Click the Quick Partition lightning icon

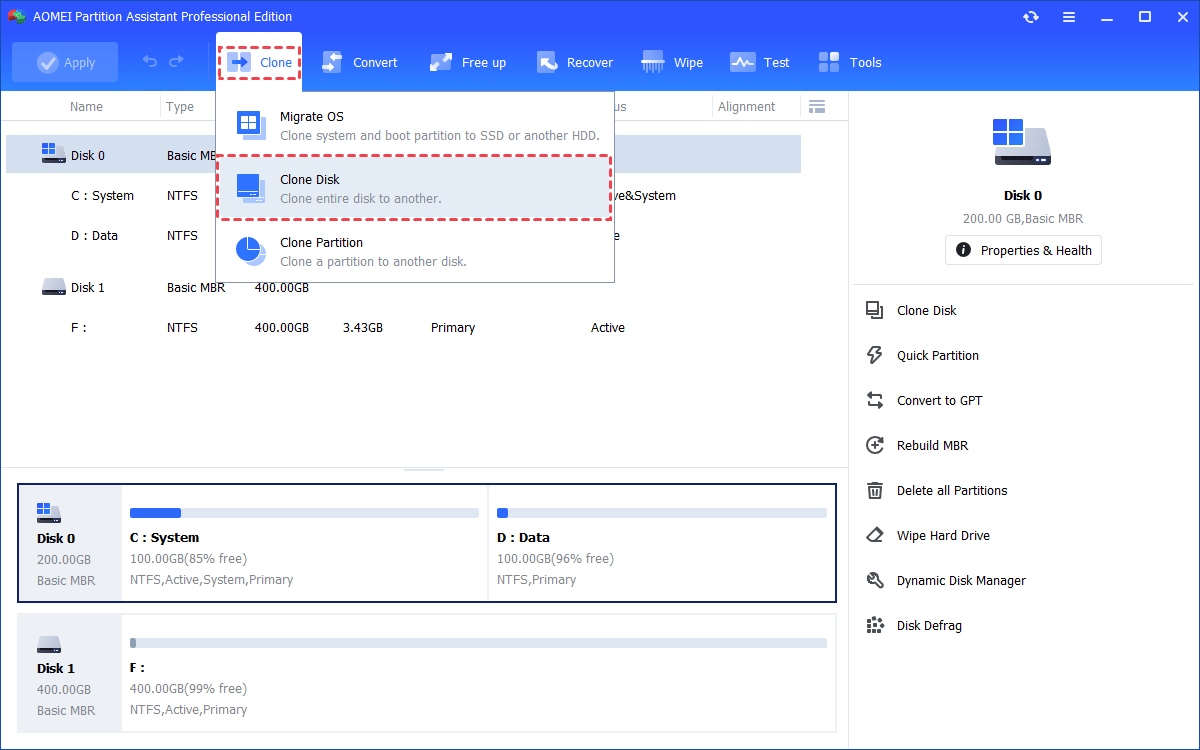click(875, 356)
